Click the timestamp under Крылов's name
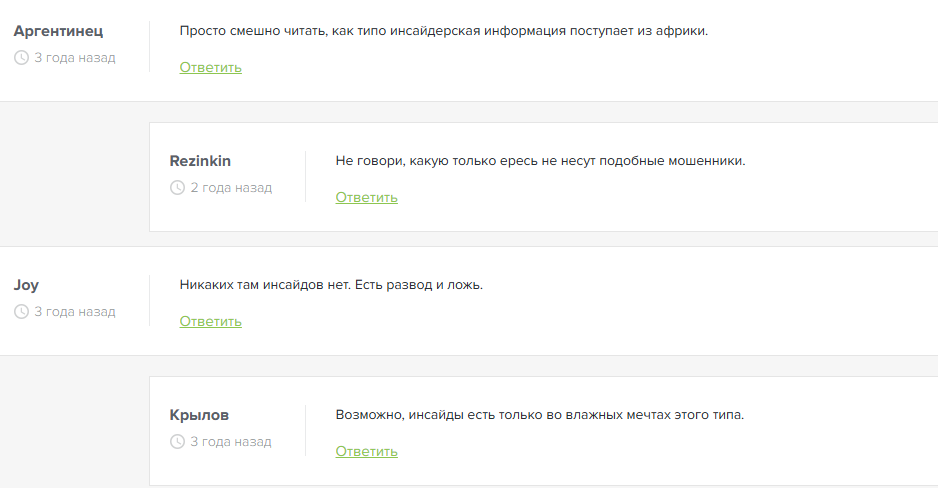 (x=230, y=442)
